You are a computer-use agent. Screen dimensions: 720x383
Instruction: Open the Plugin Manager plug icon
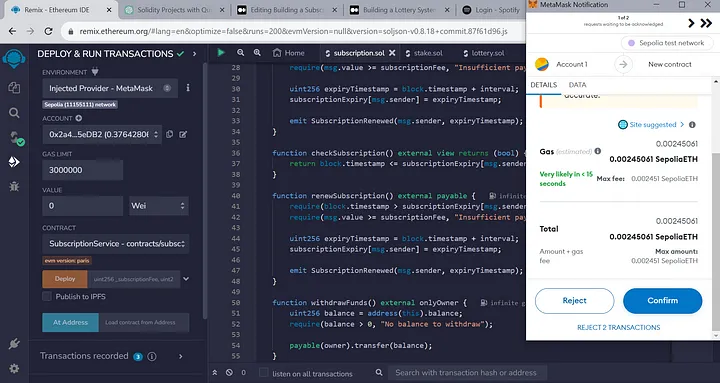tap(14, 344)
